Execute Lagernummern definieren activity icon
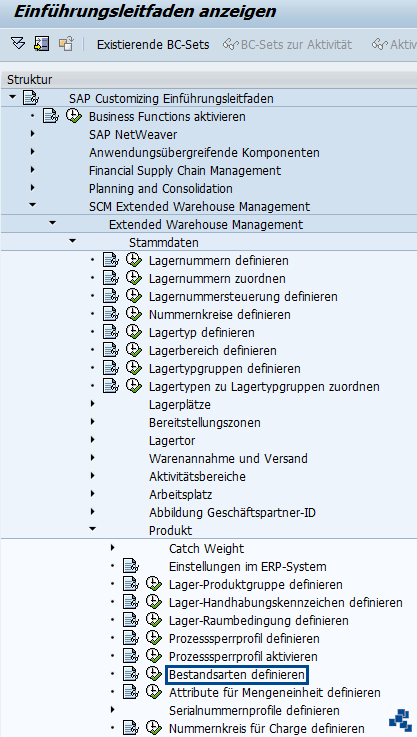The height and width of the screenshot is (737, 417). 134,259
